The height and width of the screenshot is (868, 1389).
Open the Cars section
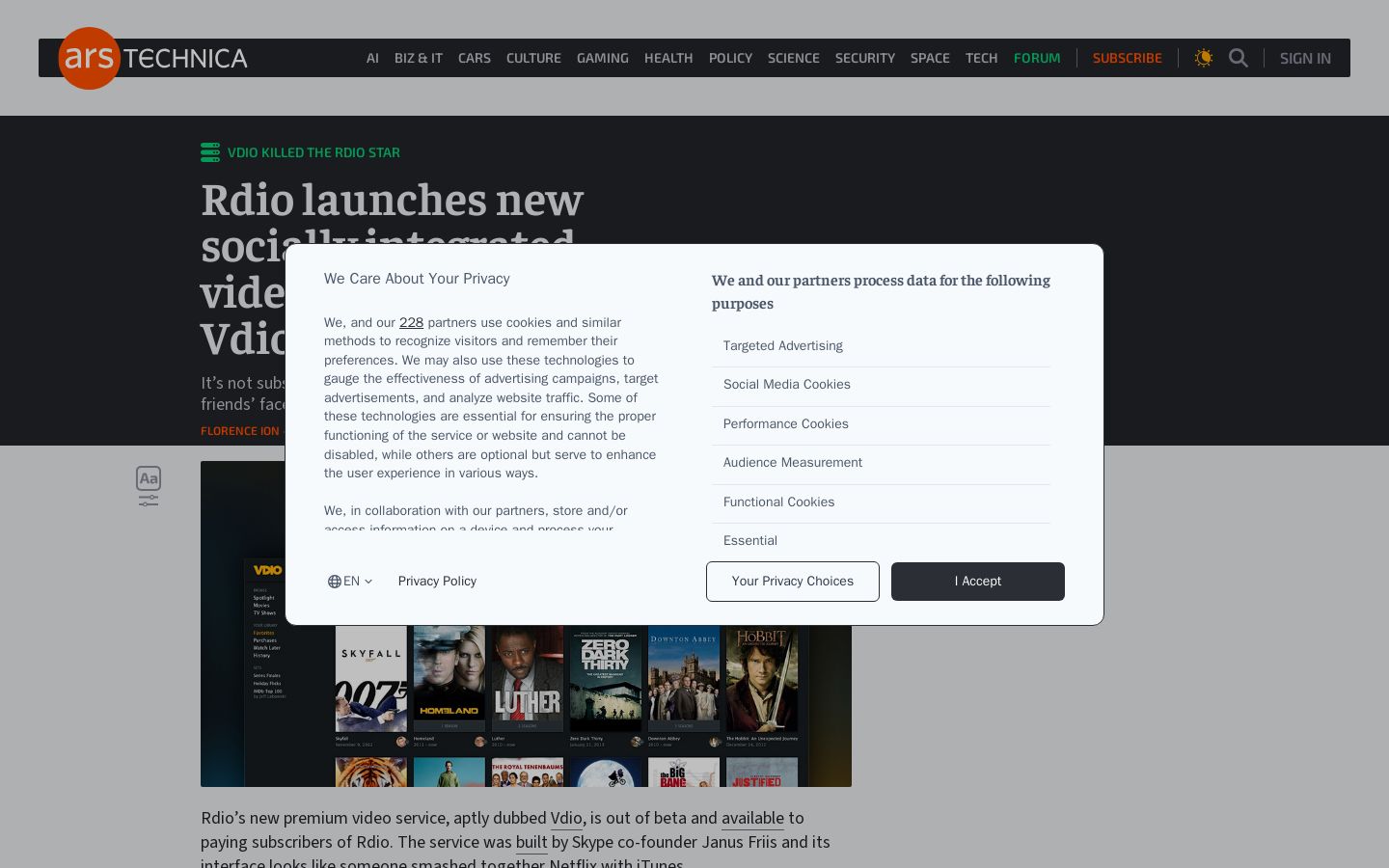click(x=475, y=58)
